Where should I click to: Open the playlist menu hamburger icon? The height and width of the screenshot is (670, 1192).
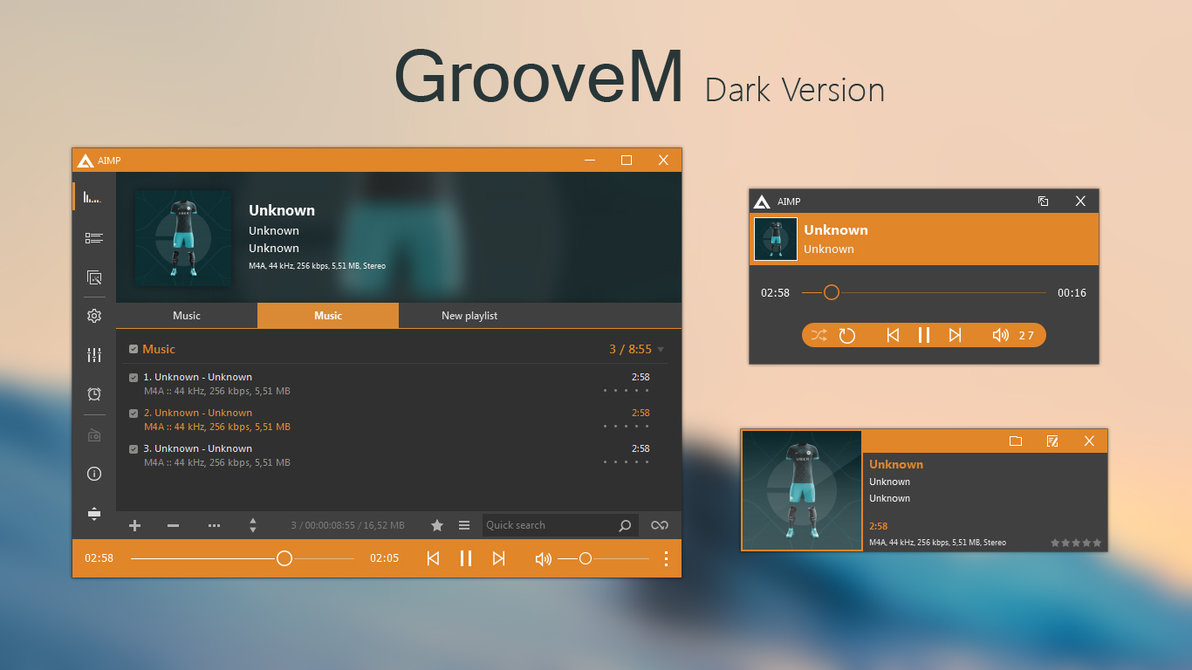(x=464, y=526)
